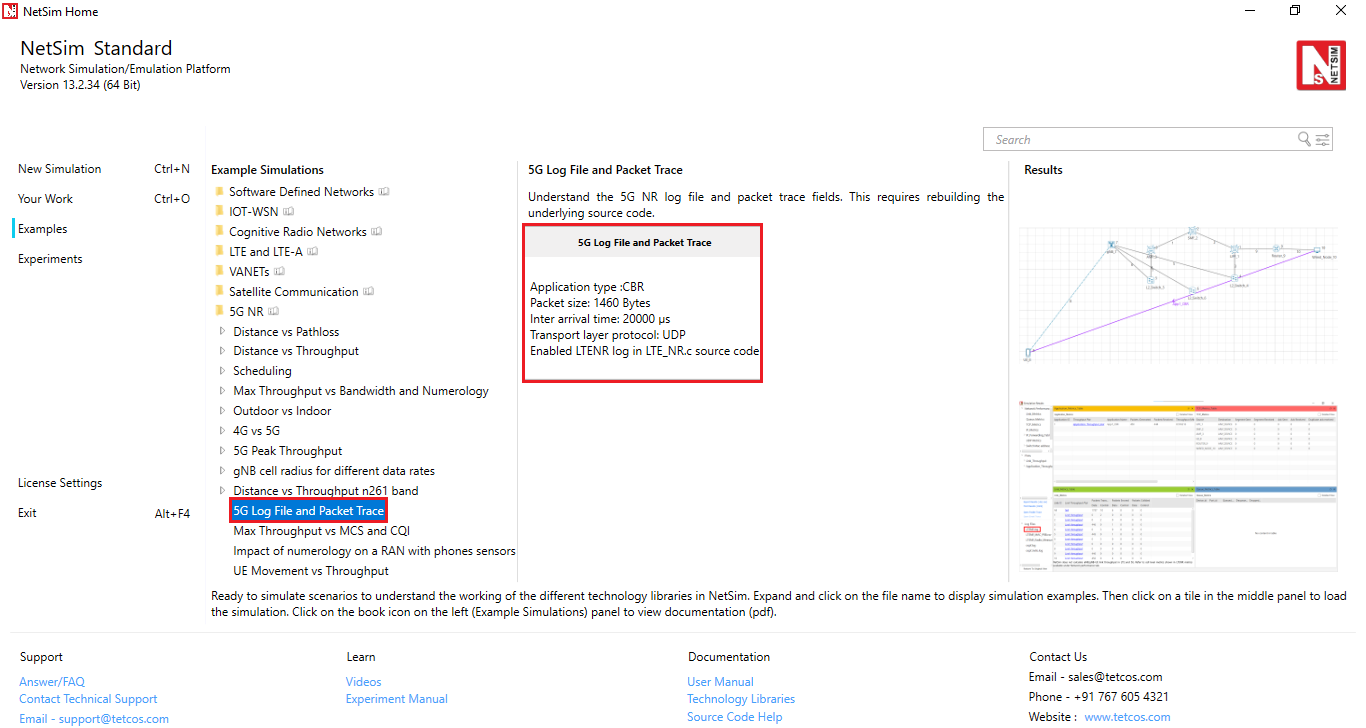Load the 5G Log File and Packet Trace tile
The height and width of the screenshot is (728, 1366).
tap(643, 303)
